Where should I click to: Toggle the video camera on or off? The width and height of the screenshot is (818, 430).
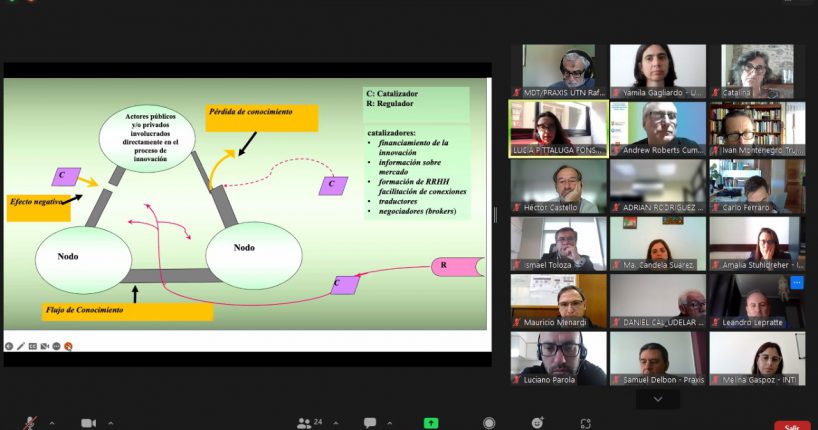(x=88, y=423)
